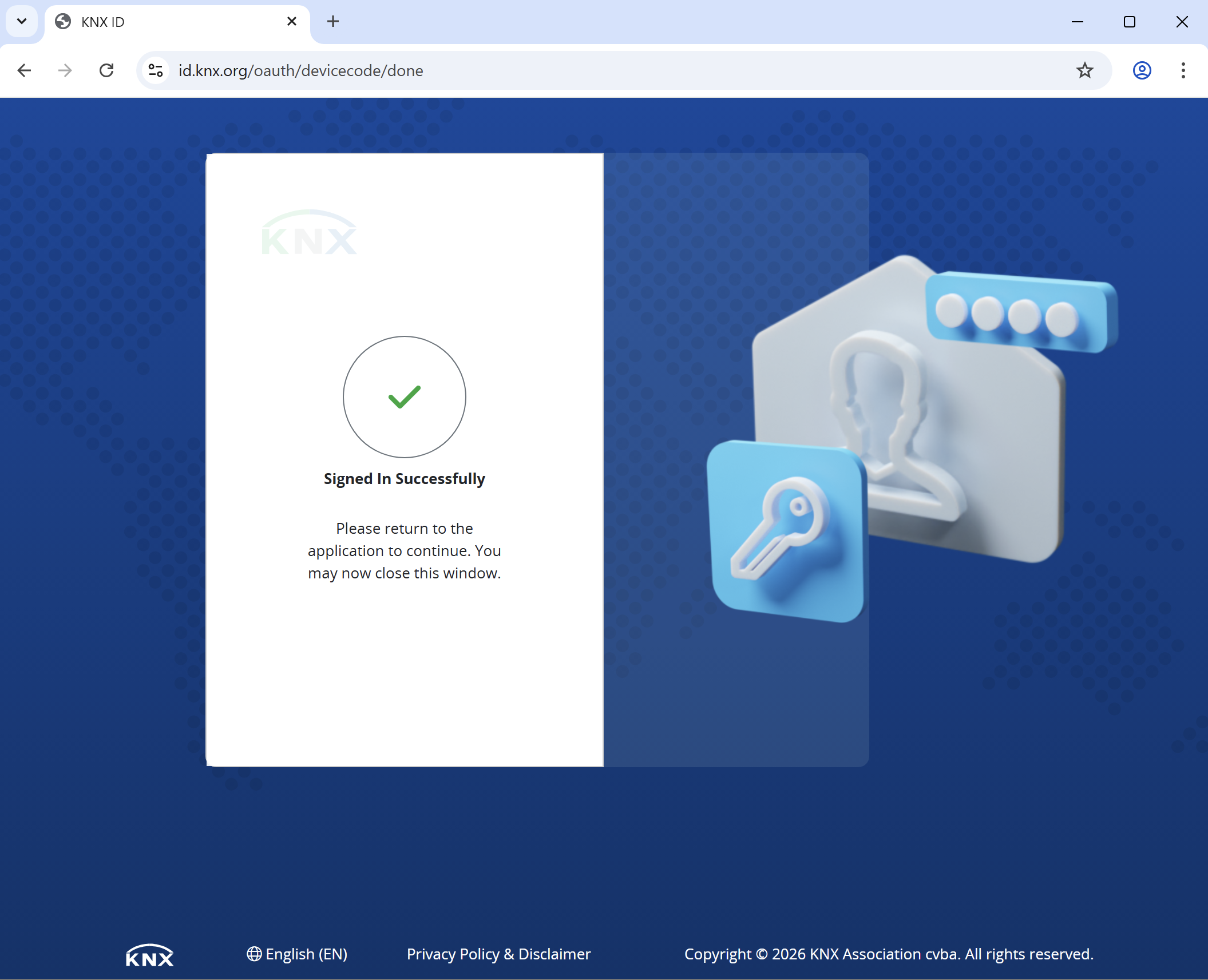The height and width of the screenshot is (980, 1208).
Task: Click the address bar URL field
Action: 572,70
